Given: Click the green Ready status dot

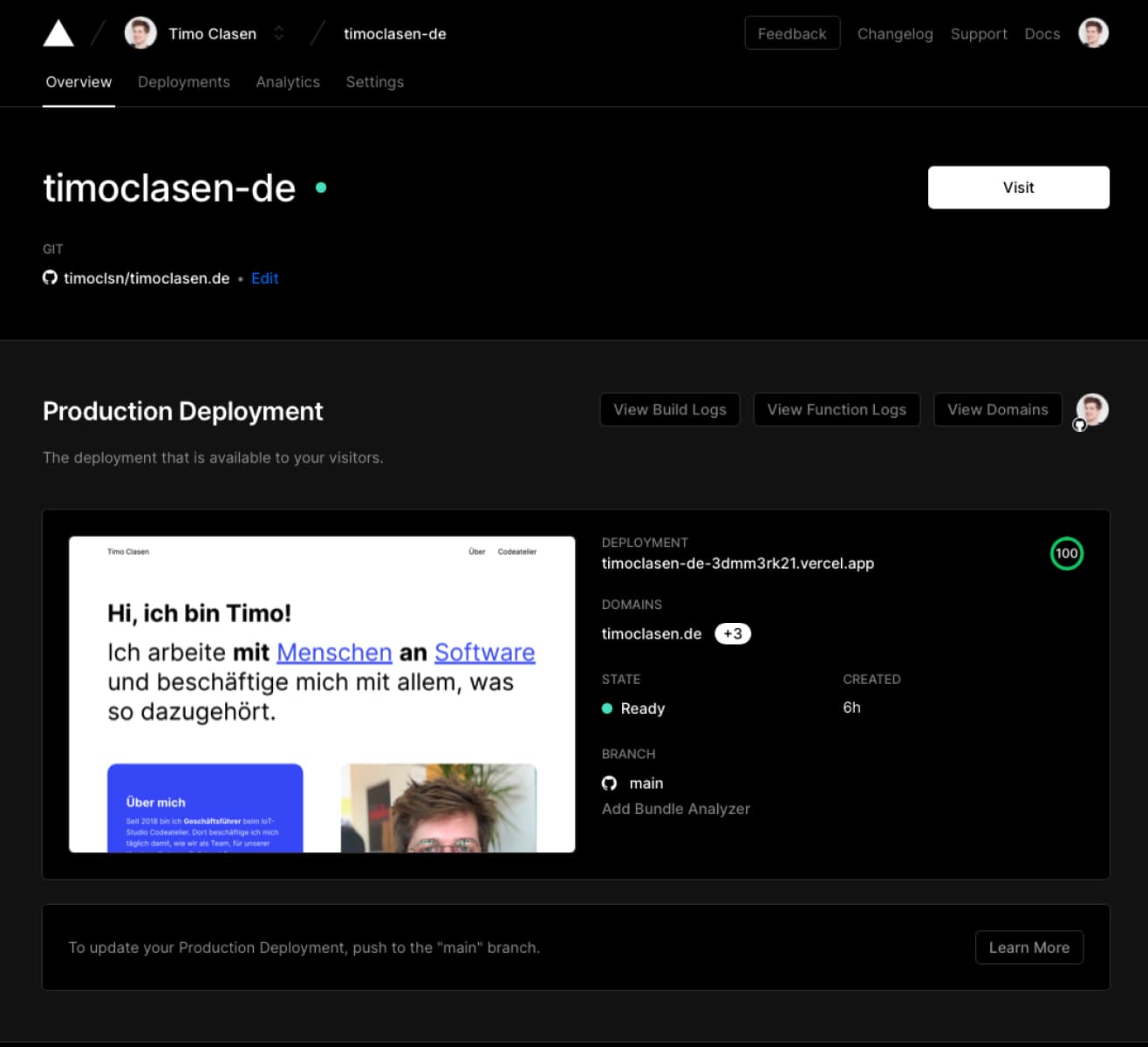Looking at the screenshot, I should [607, 708].
